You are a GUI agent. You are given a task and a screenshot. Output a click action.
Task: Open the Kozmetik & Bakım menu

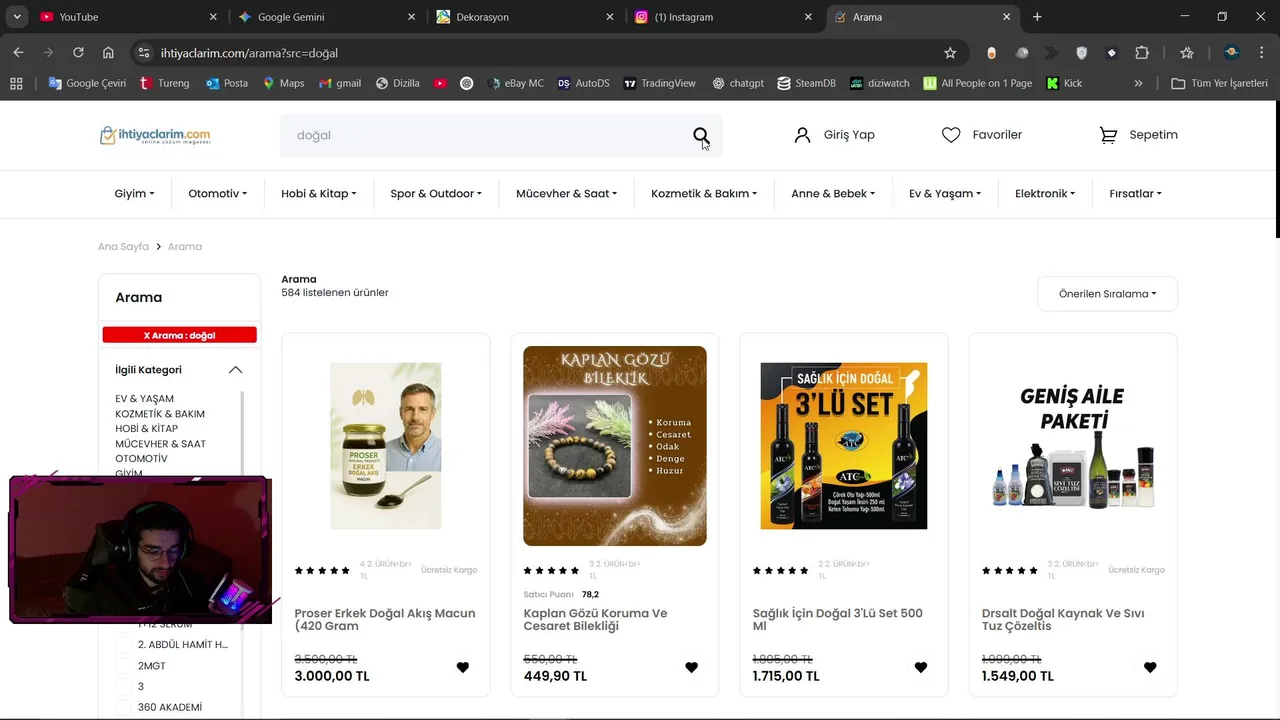point(704,194)
